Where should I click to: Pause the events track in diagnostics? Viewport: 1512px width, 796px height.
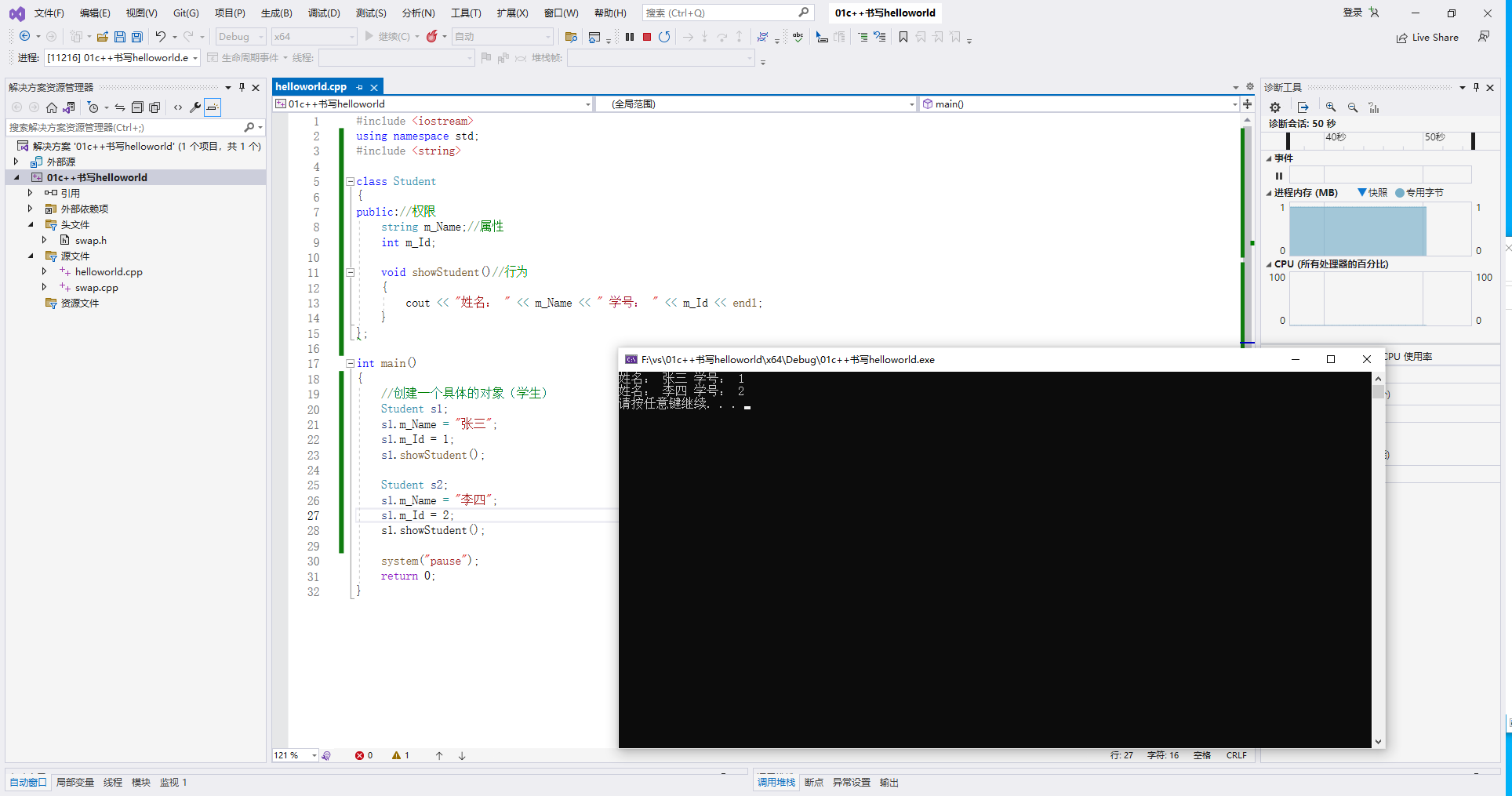(1279, 176)
